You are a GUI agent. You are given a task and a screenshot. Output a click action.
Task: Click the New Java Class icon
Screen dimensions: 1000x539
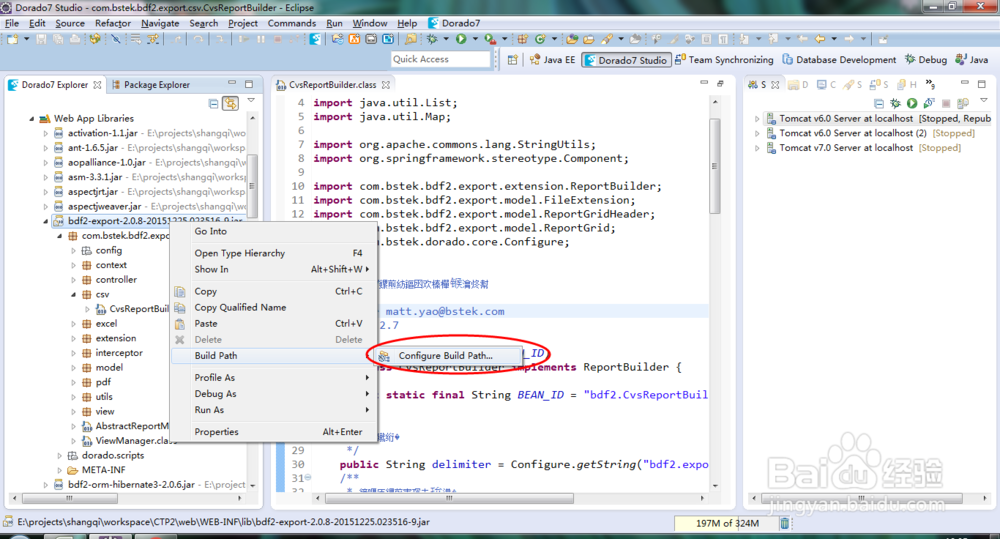(540, 40)
